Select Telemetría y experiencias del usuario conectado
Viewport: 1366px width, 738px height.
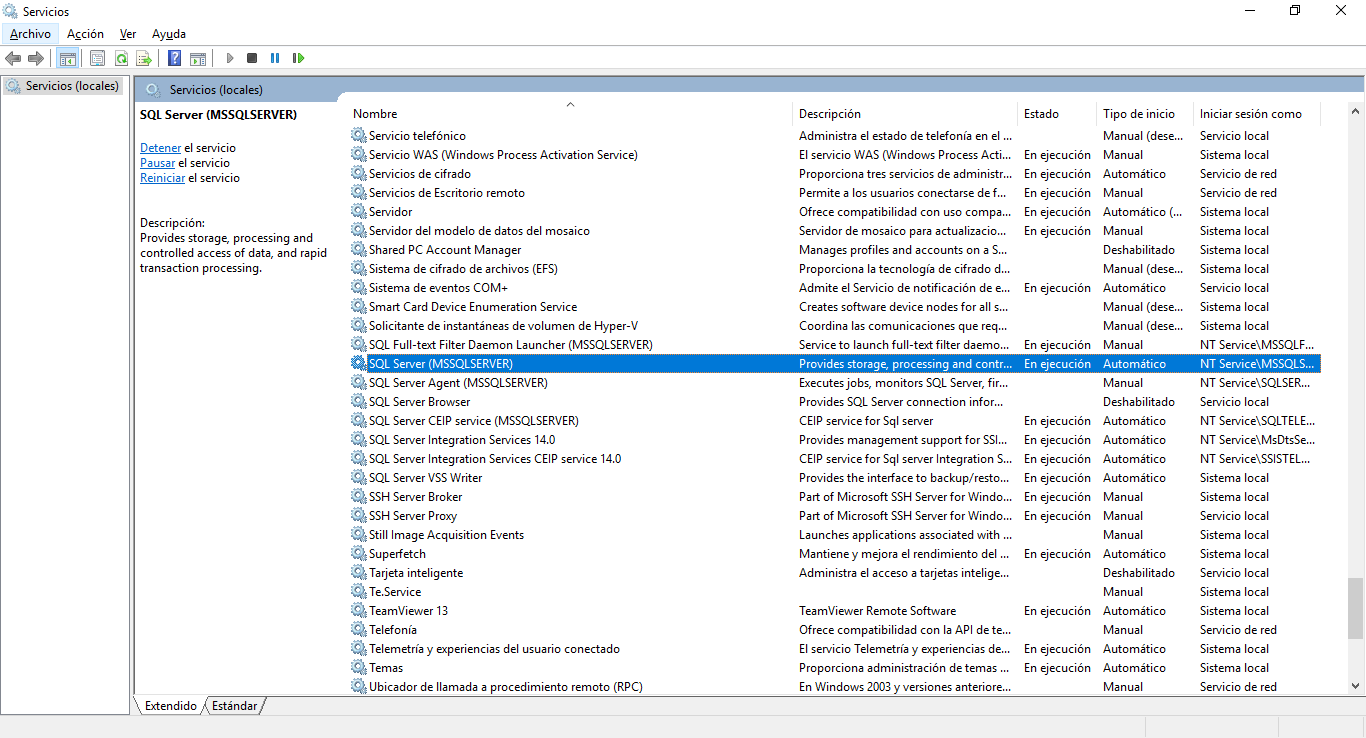tap(834, 649)
